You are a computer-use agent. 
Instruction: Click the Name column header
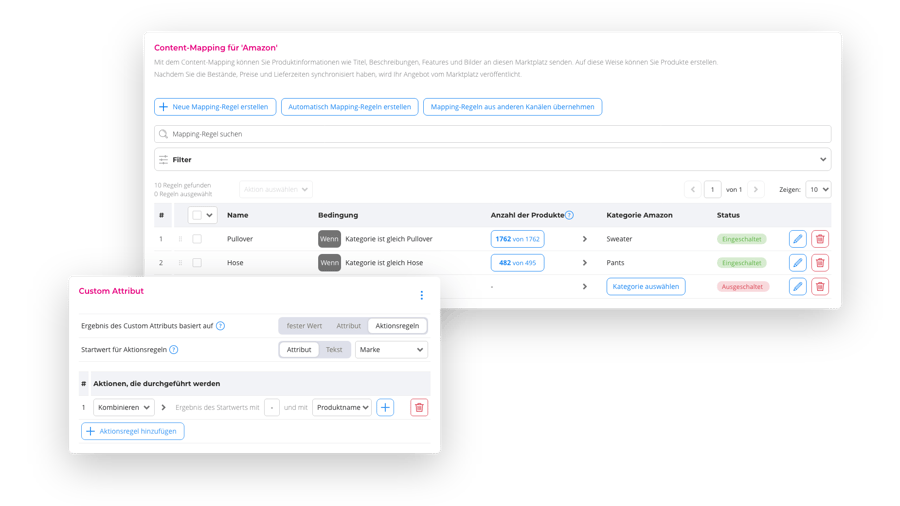[x=238, y=215]
